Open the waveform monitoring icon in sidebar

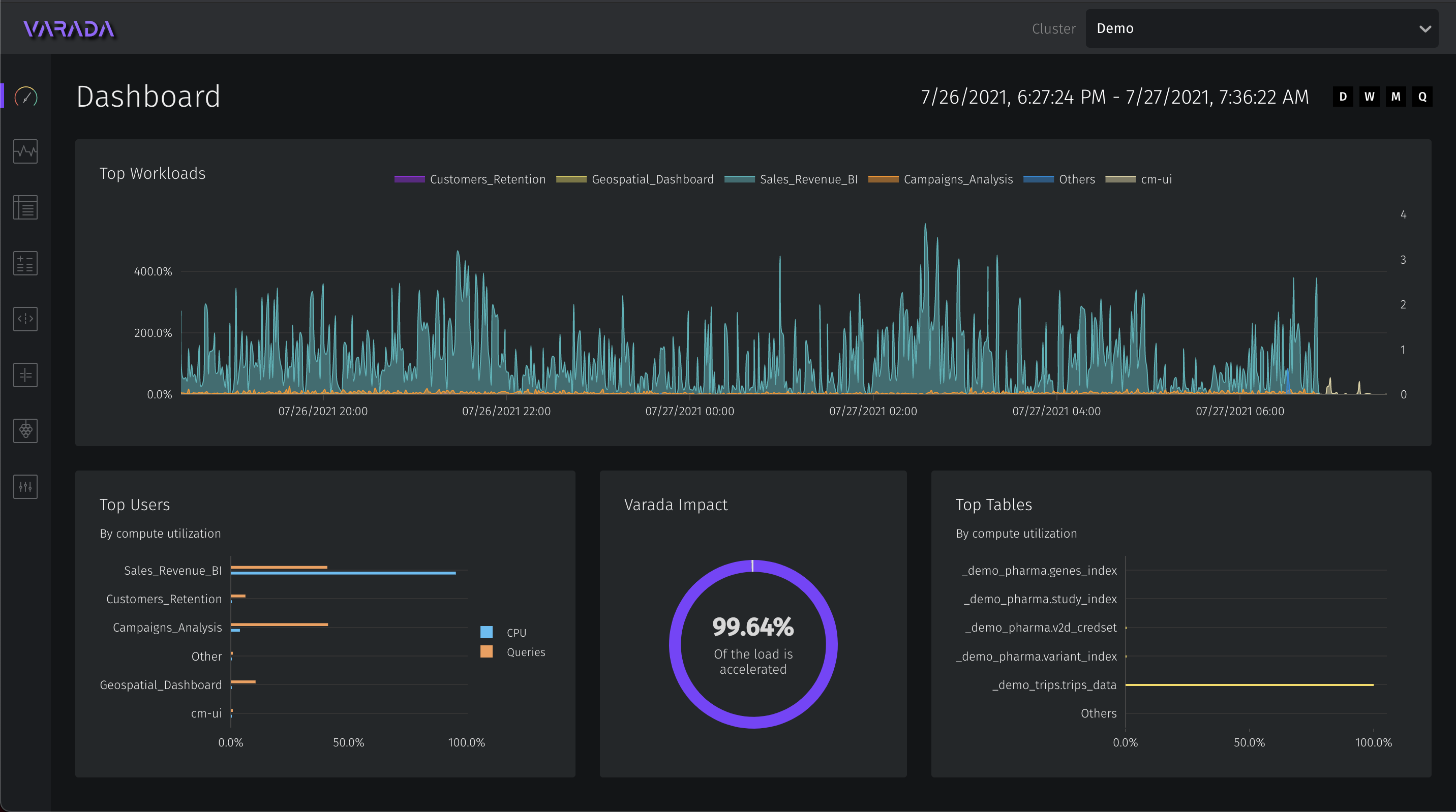coord(25,151)
